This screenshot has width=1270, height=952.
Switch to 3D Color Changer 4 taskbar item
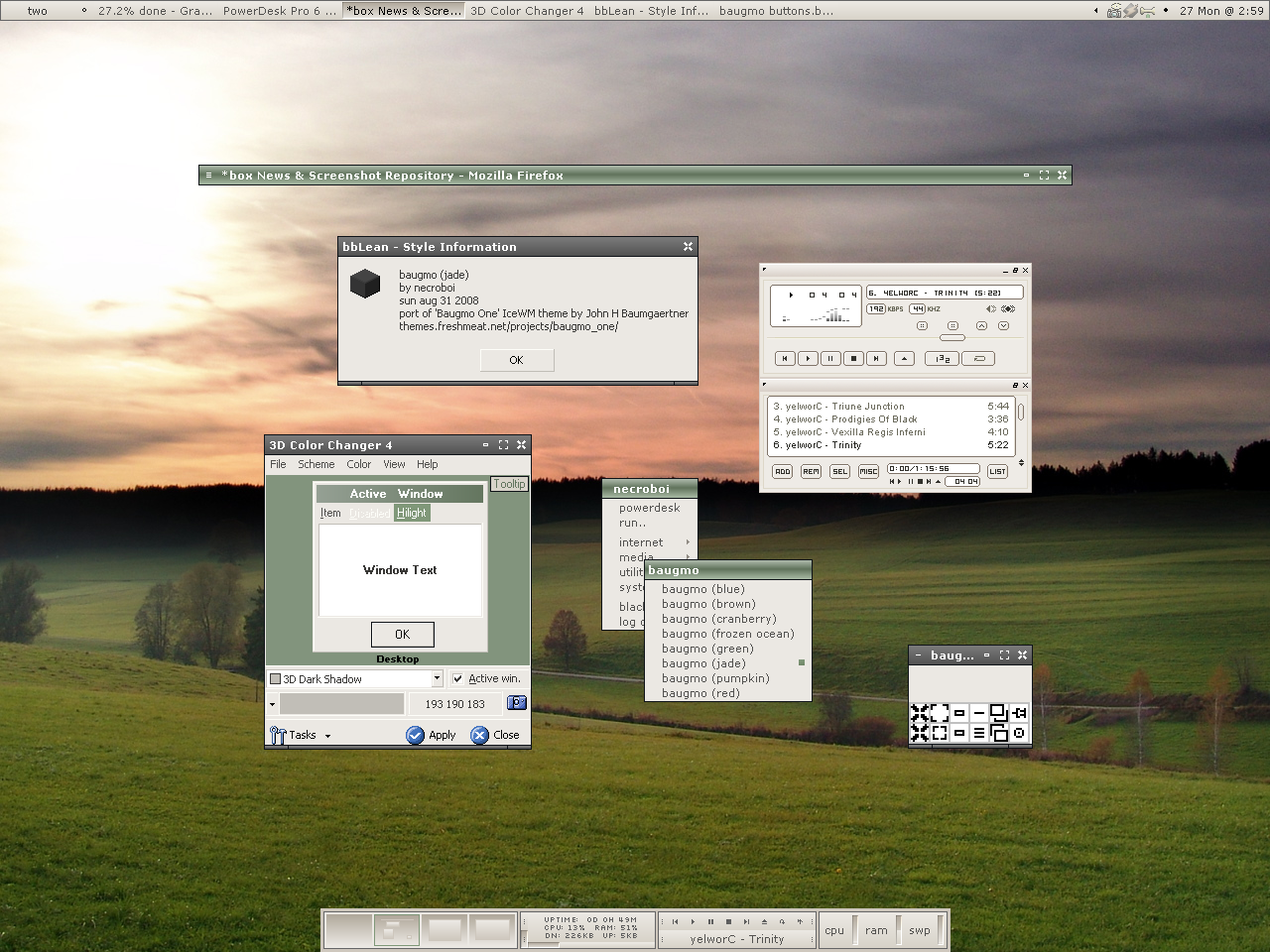527,11
